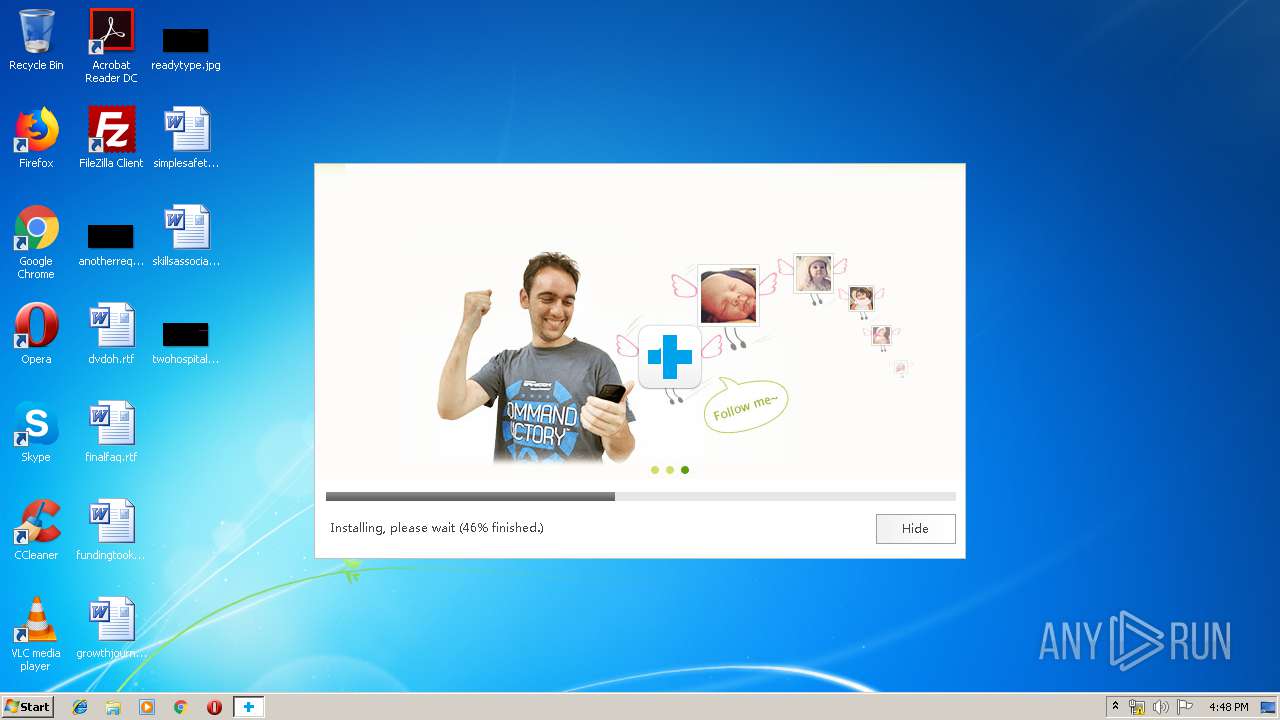Click the Show desktop button
Viewport: 1280px width, 720px height.
tap(1269, 707)
